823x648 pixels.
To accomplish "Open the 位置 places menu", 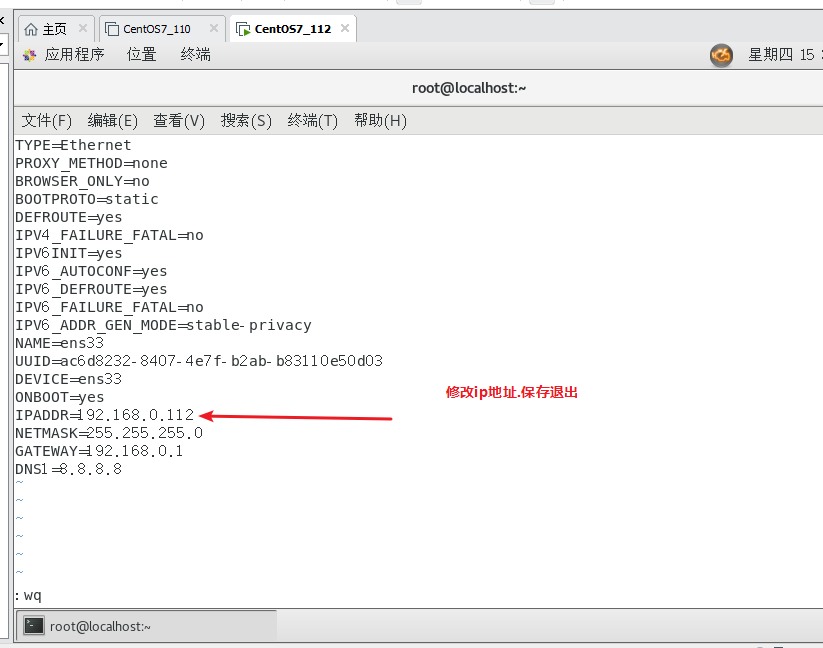I will (141, 55).
